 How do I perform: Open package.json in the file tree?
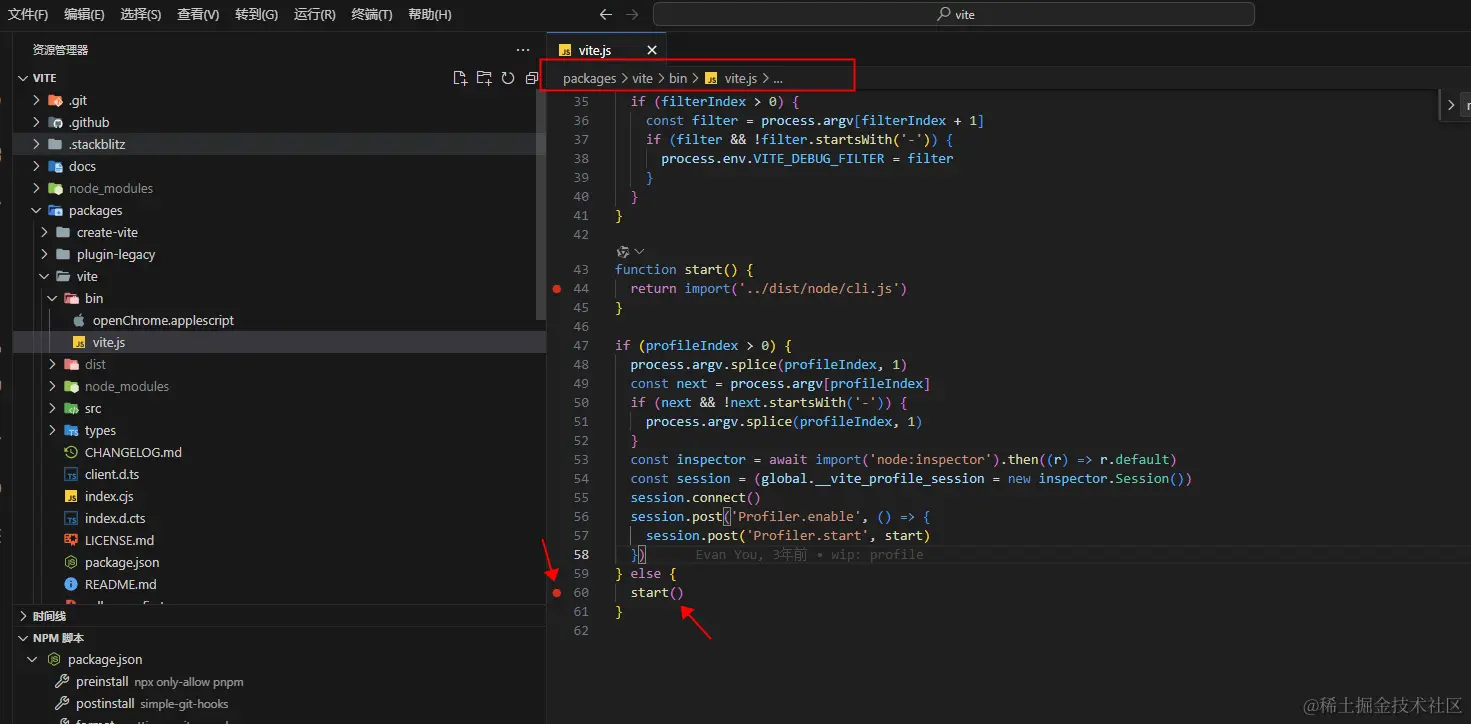click(x=280, y=563)
